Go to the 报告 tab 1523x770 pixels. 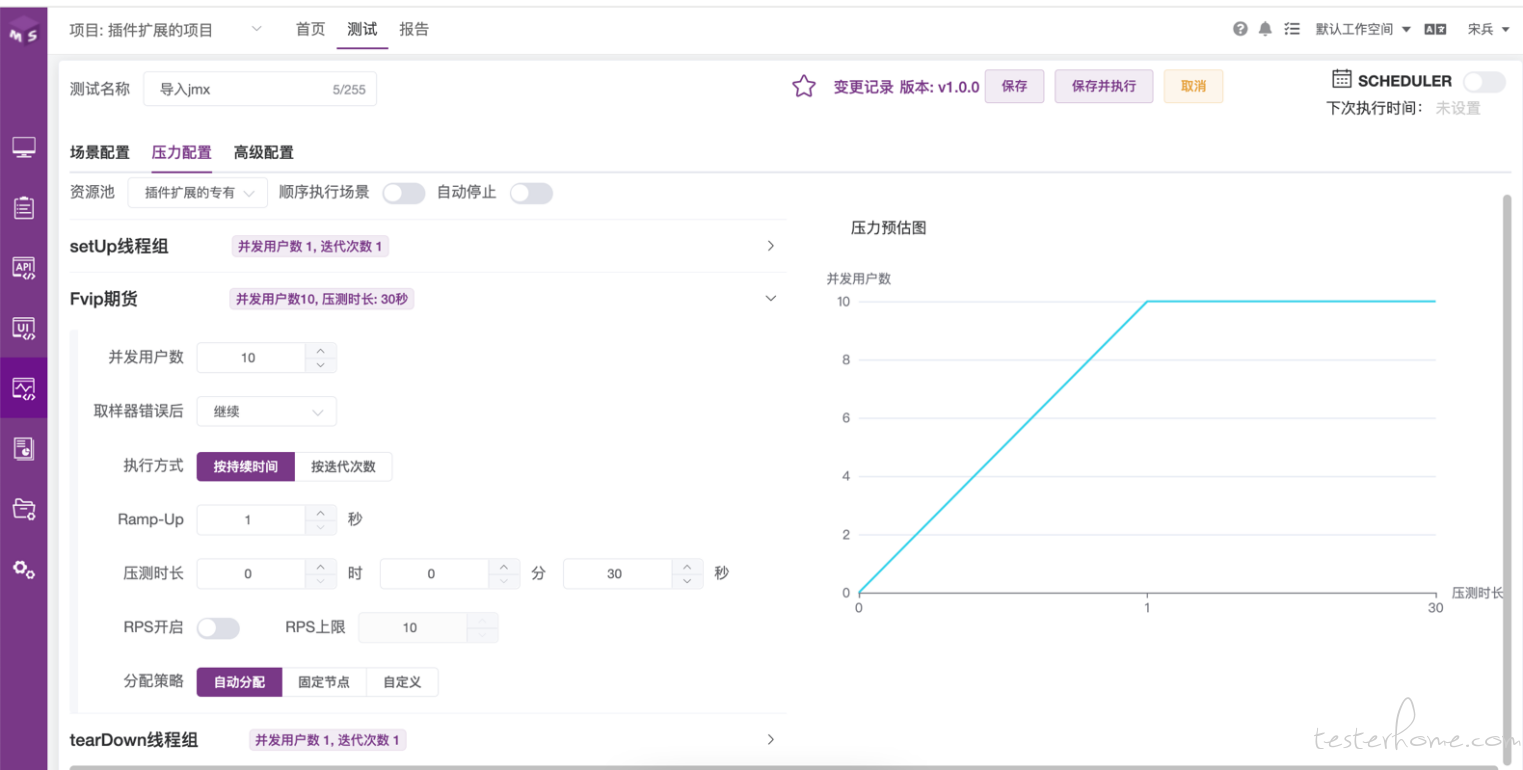coord(414,29)
